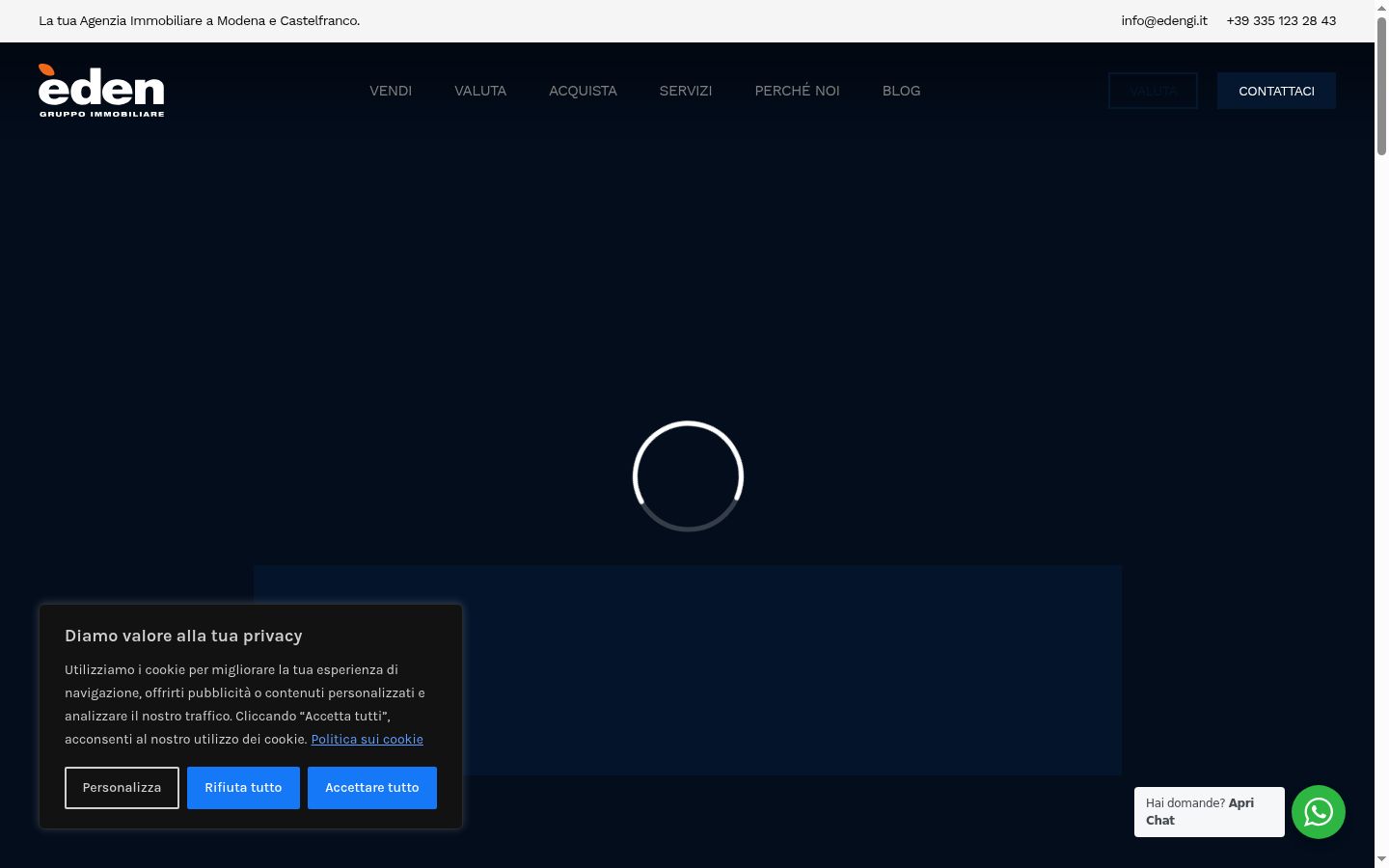This screenshot has height=868, width=1389.
Task: Go to Eden Gruppo Immobiliare logo home
Action: (101, 91)
